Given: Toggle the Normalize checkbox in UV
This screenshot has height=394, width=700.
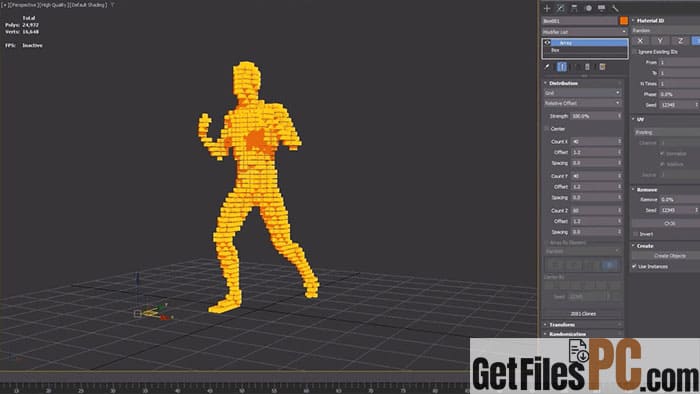Looking at the screenshot, I should [662, 153].
